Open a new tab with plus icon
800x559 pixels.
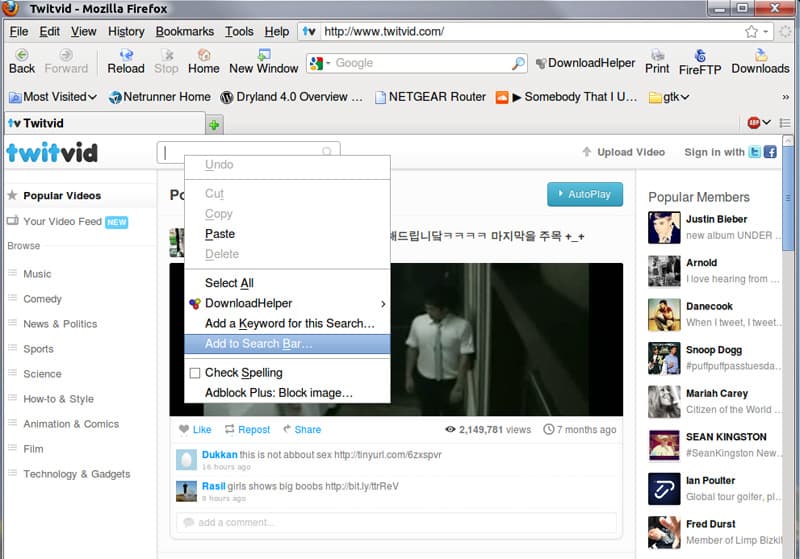click(214, 124)
